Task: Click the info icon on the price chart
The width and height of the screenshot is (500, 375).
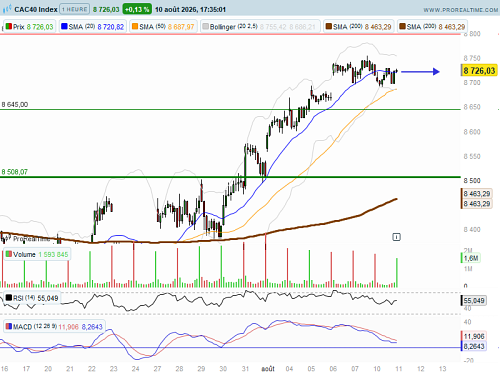Action: pyautogui.click(x=396, y=237)
